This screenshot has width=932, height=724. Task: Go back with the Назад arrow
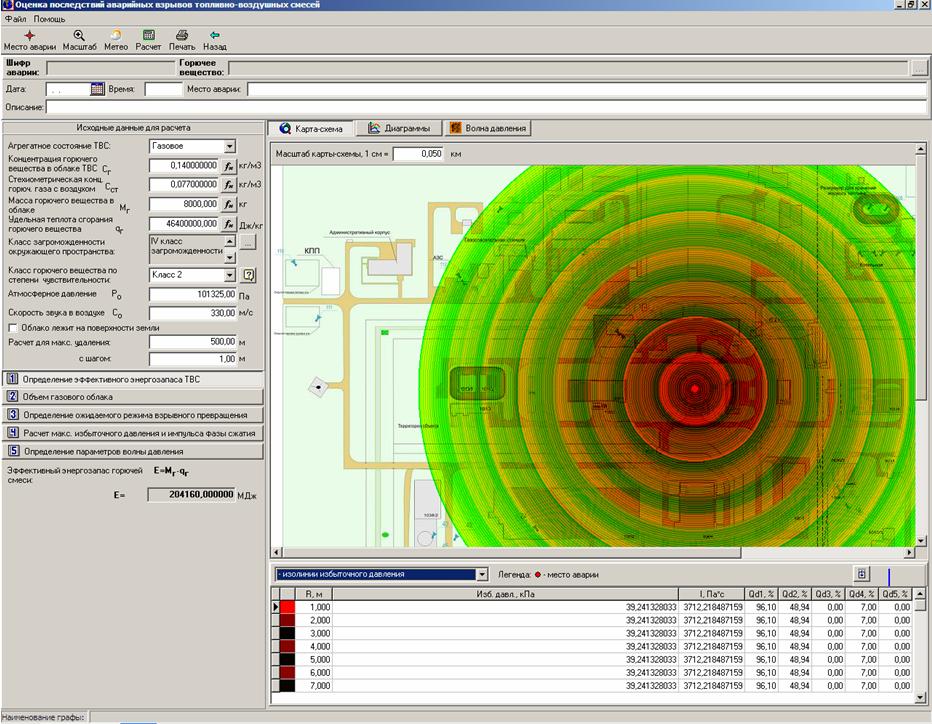click(214, 35)
